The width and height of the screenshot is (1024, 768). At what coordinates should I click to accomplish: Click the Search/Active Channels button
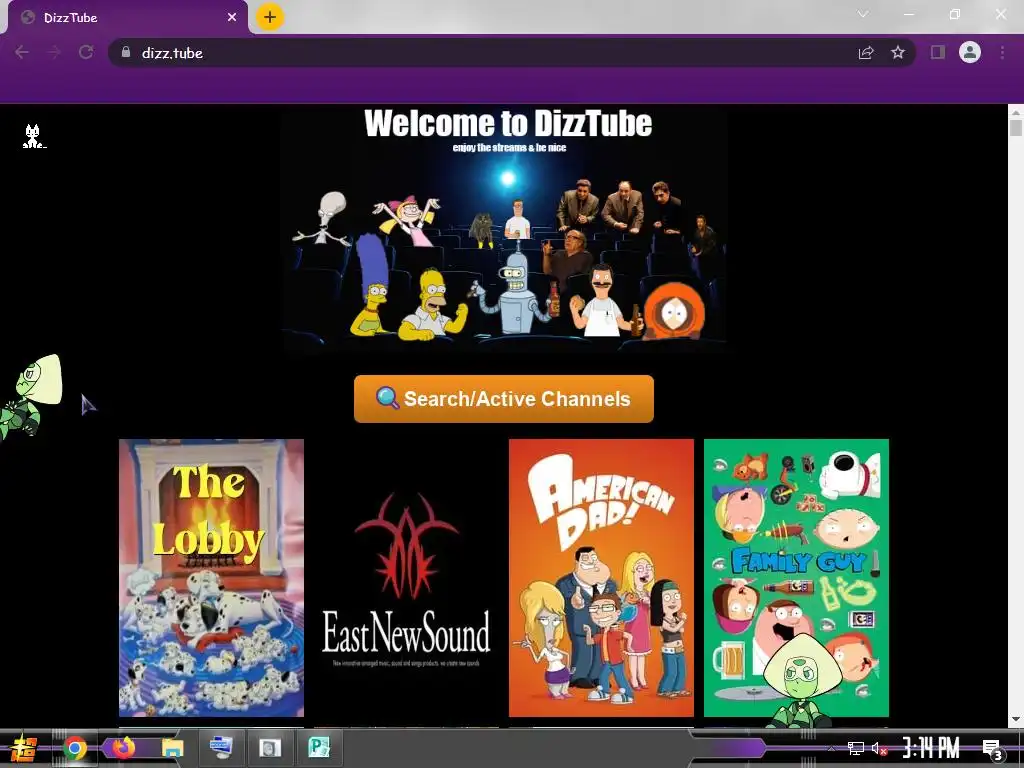(x=504, y=399)
